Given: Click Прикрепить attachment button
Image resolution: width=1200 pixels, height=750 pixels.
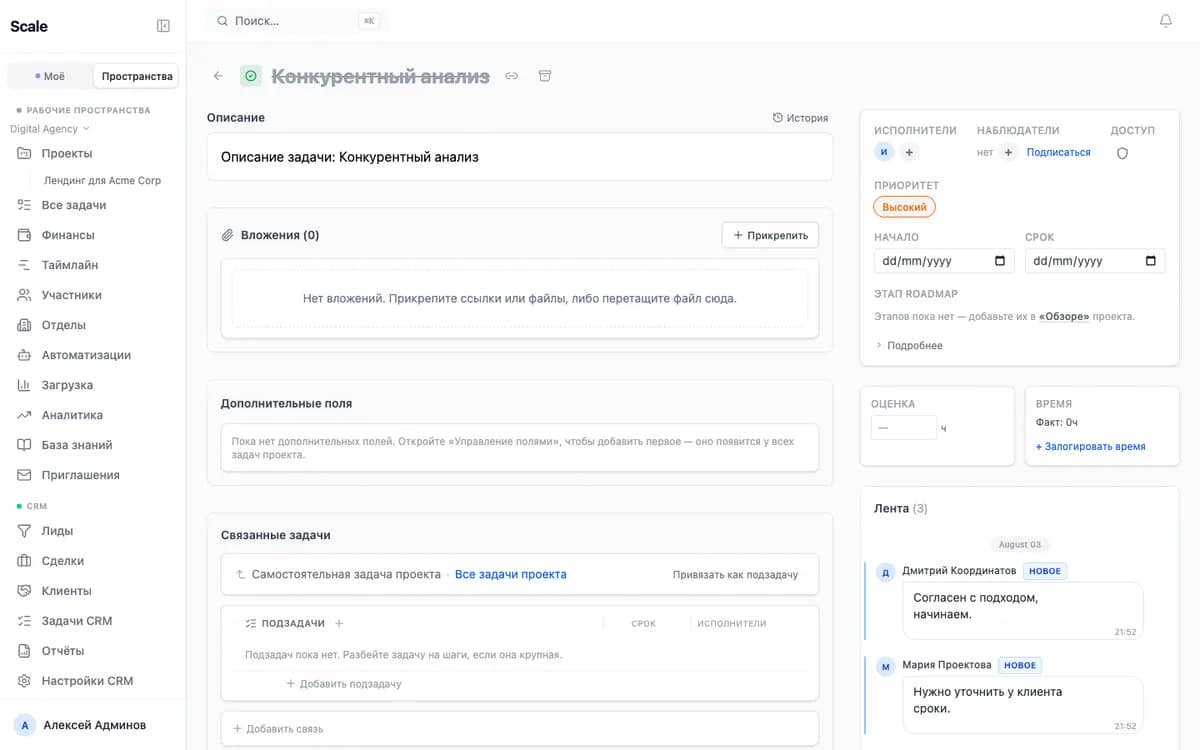Looking at the screenshot, I should (x=771, y=235).
